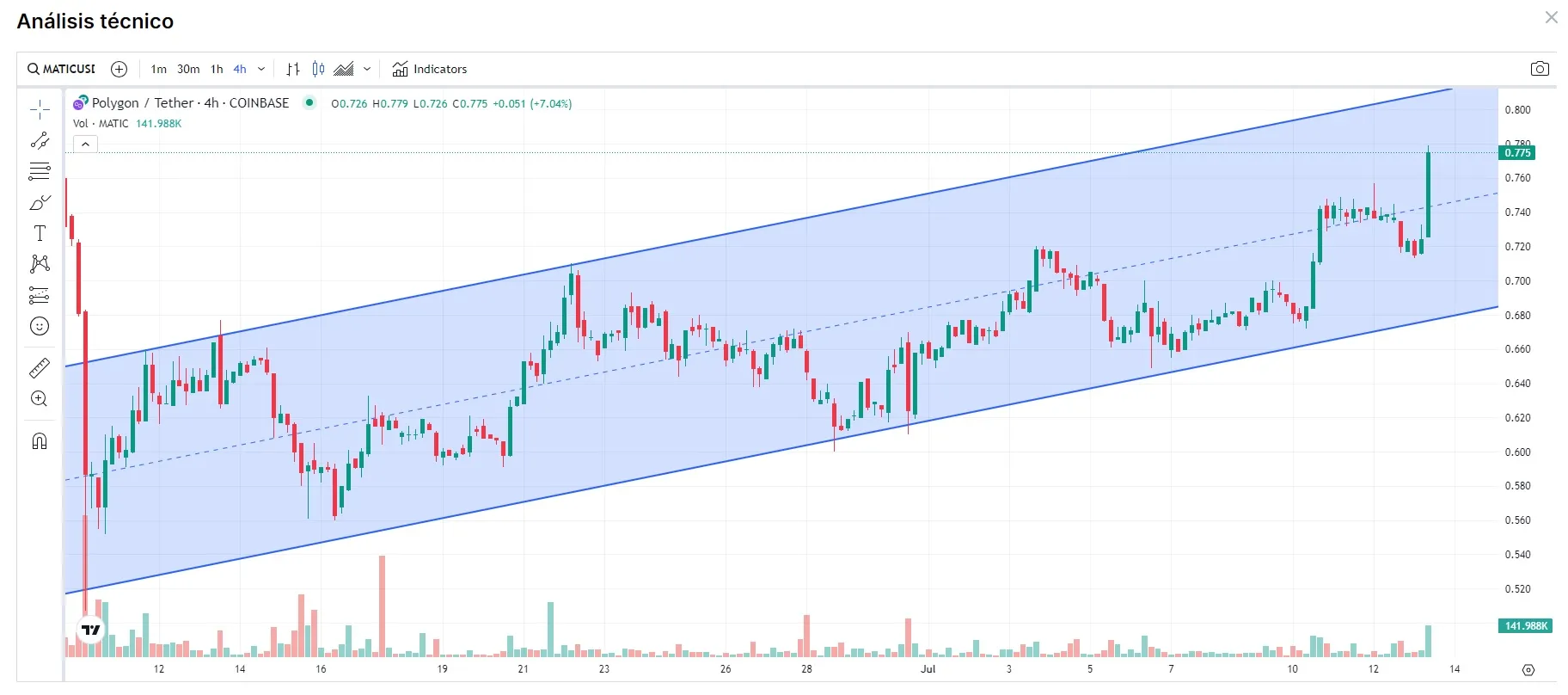This screenshot has height=695, width=1568.
Task: Expand the timeframe interval dropdown
Action: (261, 69)
